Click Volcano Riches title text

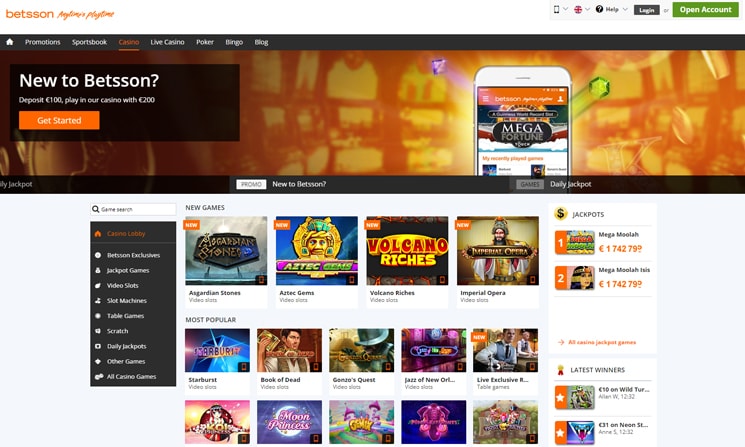pos(392,293)
